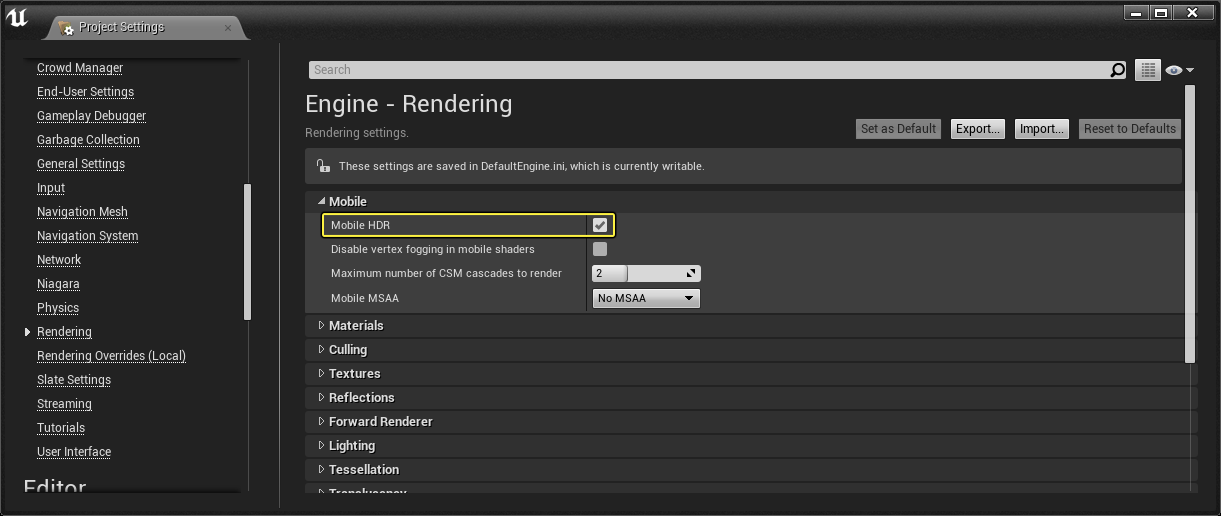Click the settings Search field
The image size is (1221, 516).
click(709, 70)
